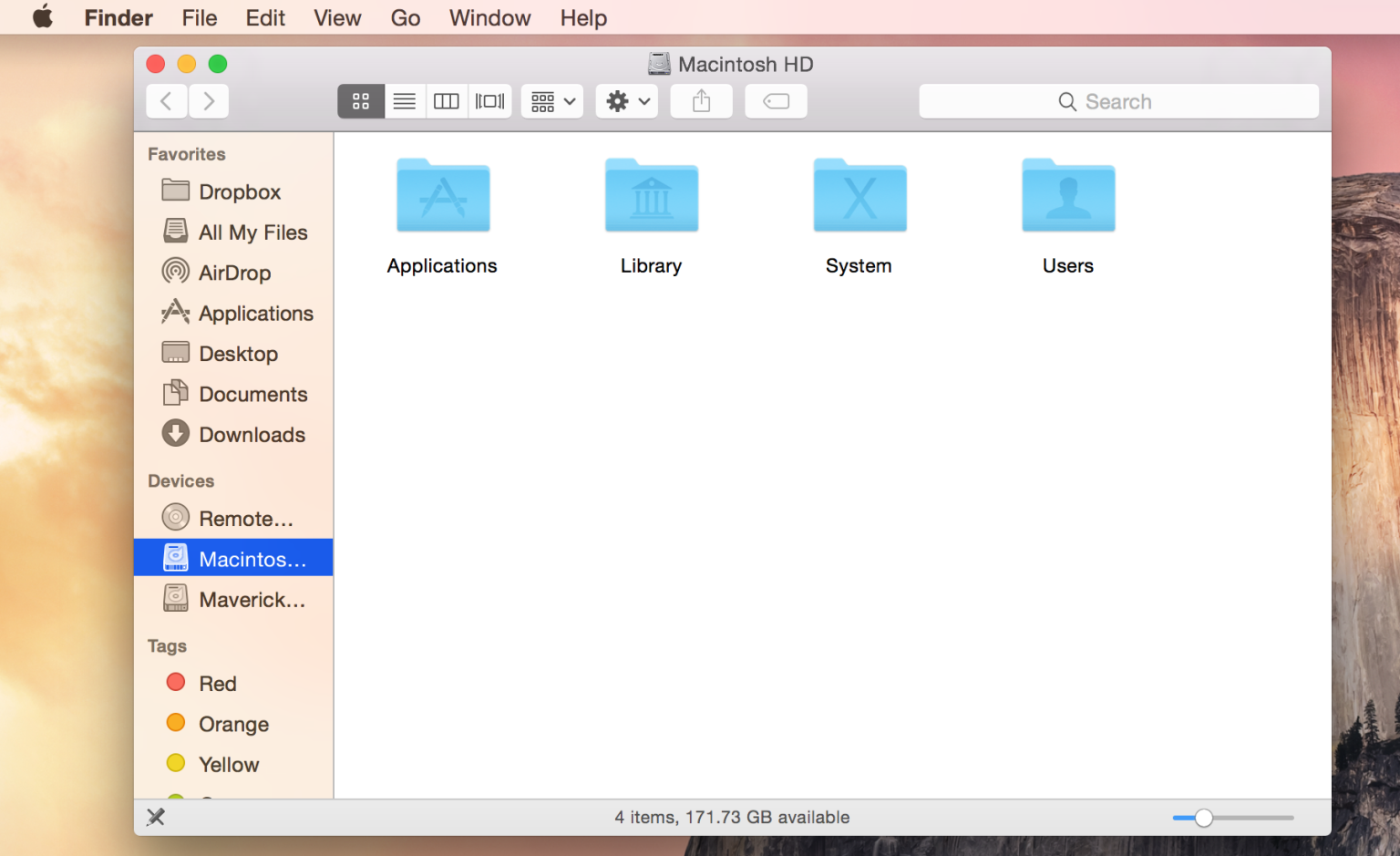The height and width of the screenshot is (856, 1400).
Task: Click the back navigation arrow
Action: (x=166, y=101)
